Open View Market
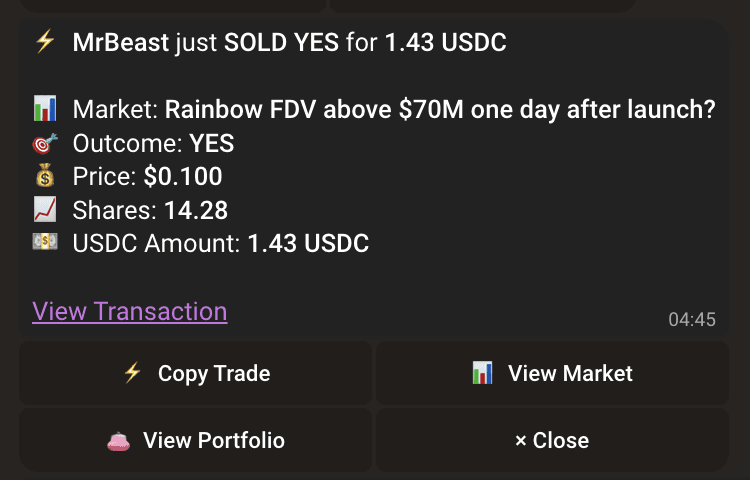The image size is (750, 480). click(552, 373)
